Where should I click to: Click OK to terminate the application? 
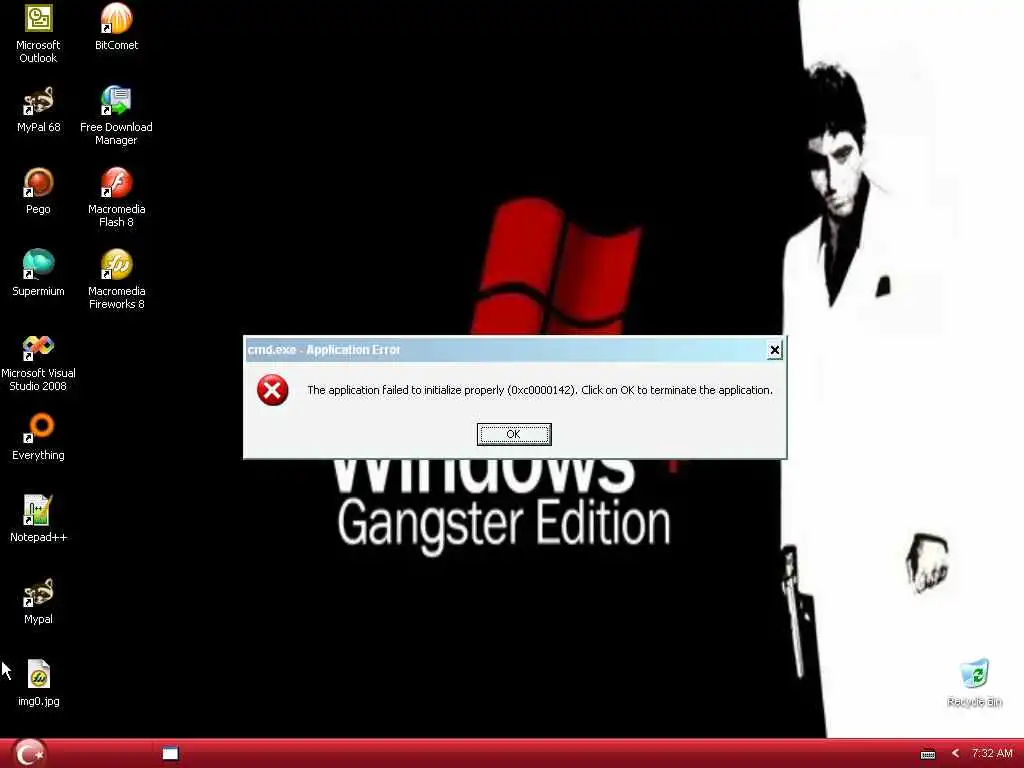pos(514,434)
